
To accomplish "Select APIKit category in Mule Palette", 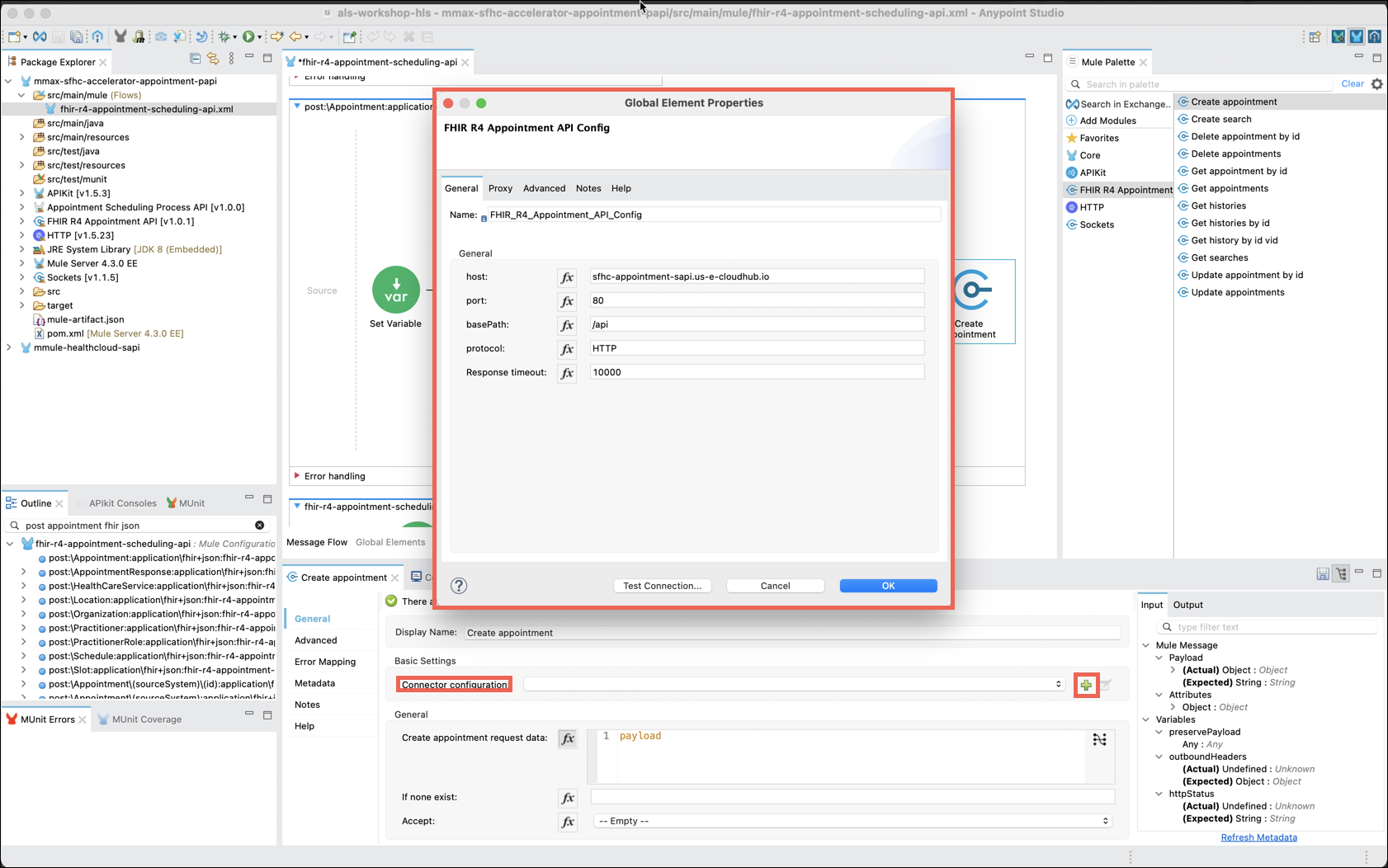I will [1086, 172].
